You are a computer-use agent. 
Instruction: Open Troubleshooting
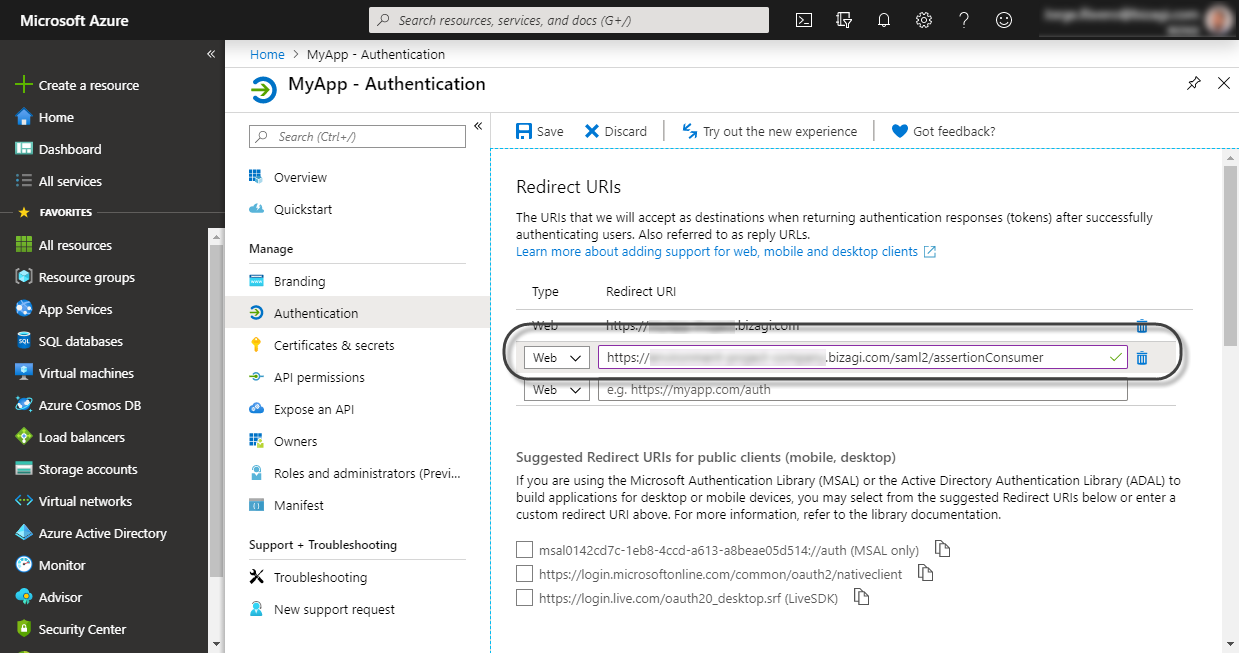pos(320,577)
